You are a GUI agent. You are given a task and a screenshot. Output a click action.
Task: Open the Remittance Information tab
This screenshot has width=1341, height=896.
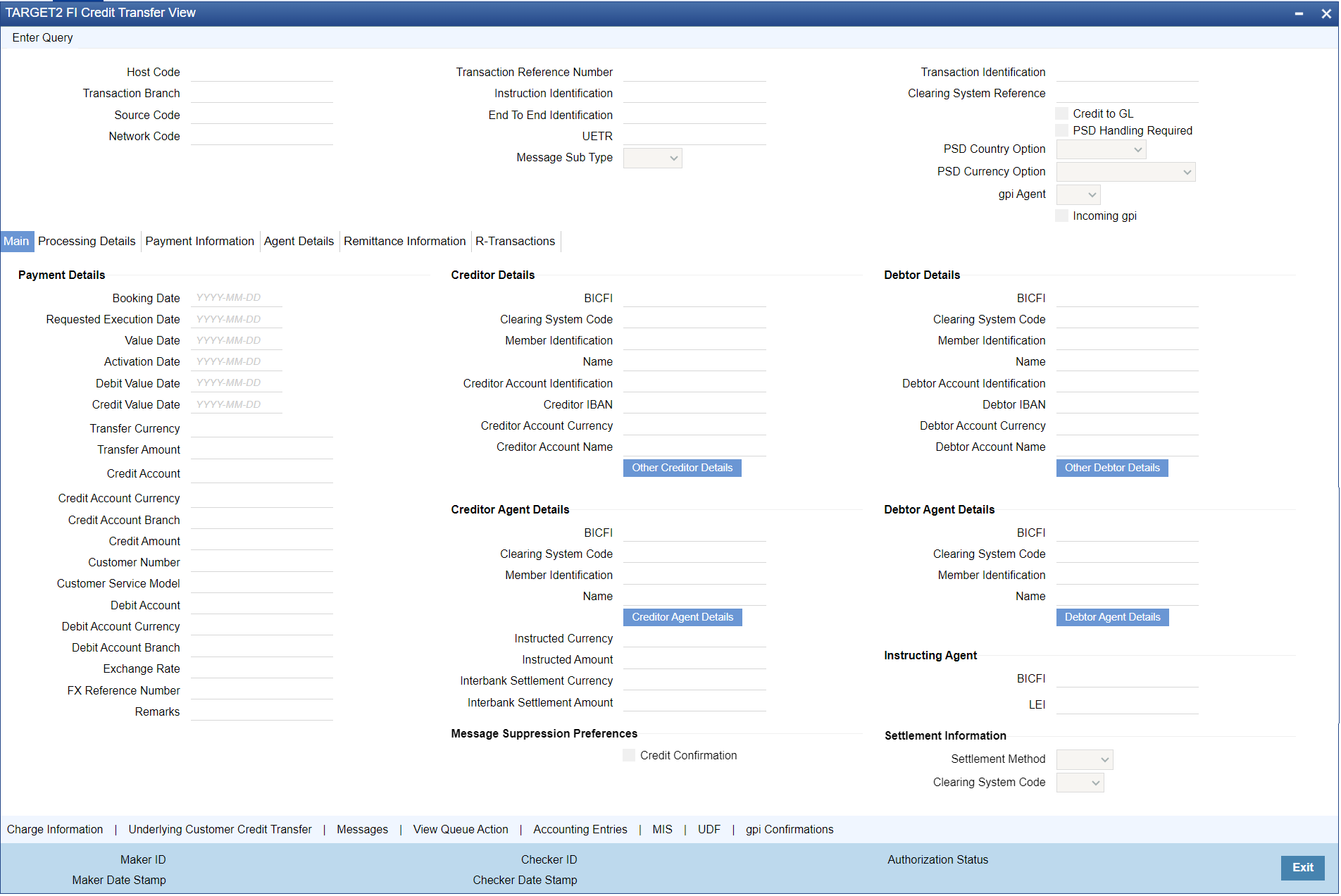405,242
